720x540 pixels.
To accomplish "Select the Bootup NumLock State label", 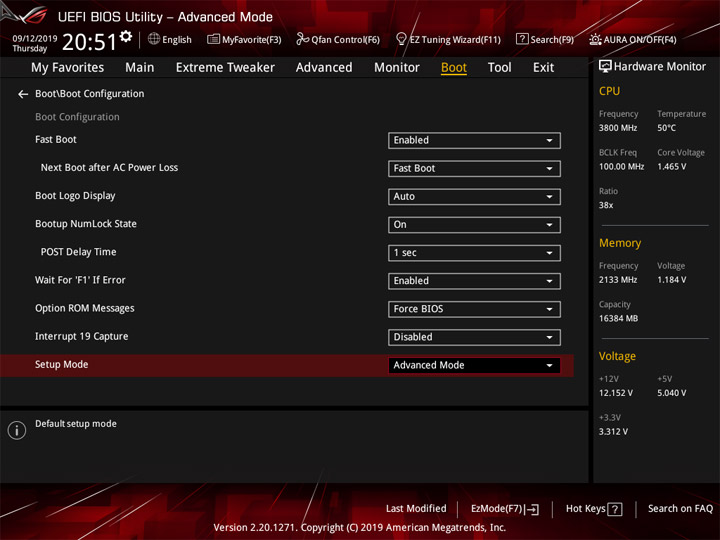I will tap(86, 224).
